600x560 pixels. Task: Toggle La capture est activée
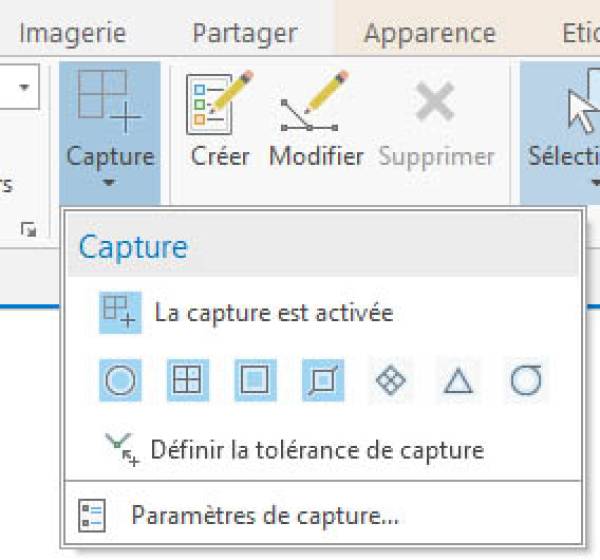coord(120,313)
